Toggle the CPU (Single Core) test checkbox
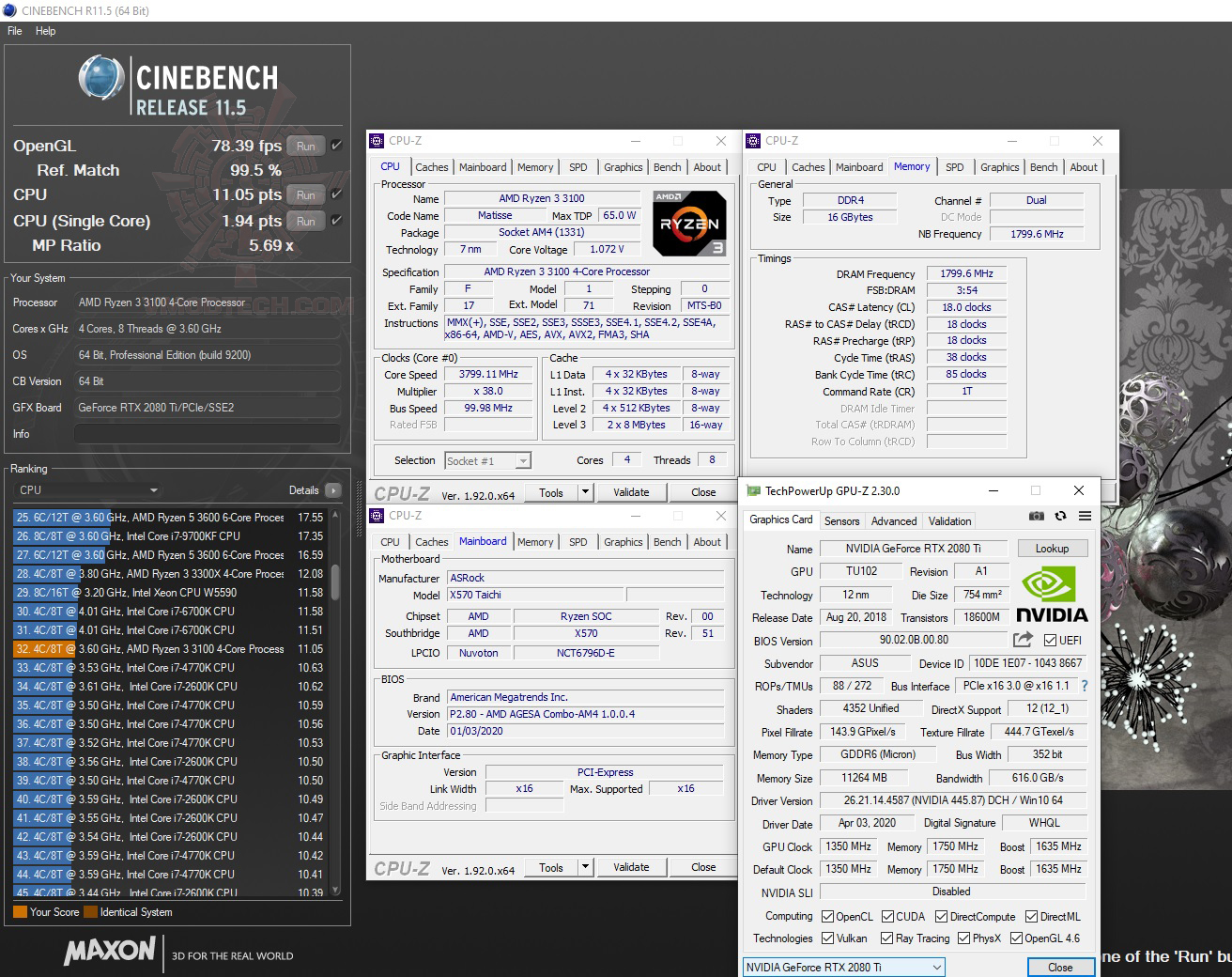Viewport: 1232px width, 977px height. point(336,221)
